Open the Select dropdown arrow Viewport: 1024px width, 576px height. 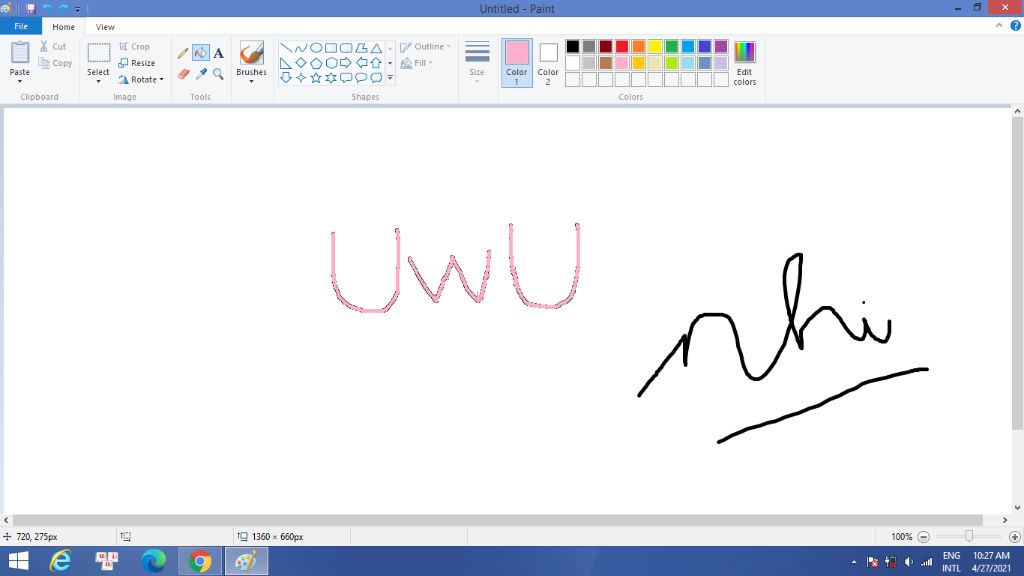(99, 81)
